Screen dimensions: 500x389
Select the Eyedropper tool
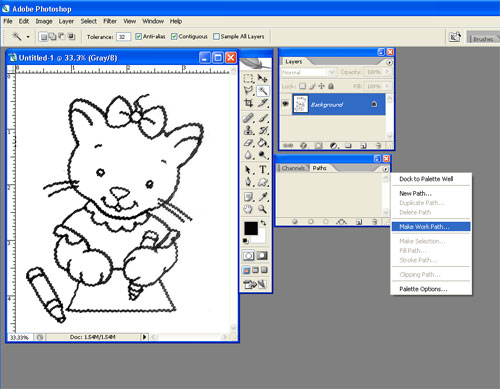(x=263, y=197)
